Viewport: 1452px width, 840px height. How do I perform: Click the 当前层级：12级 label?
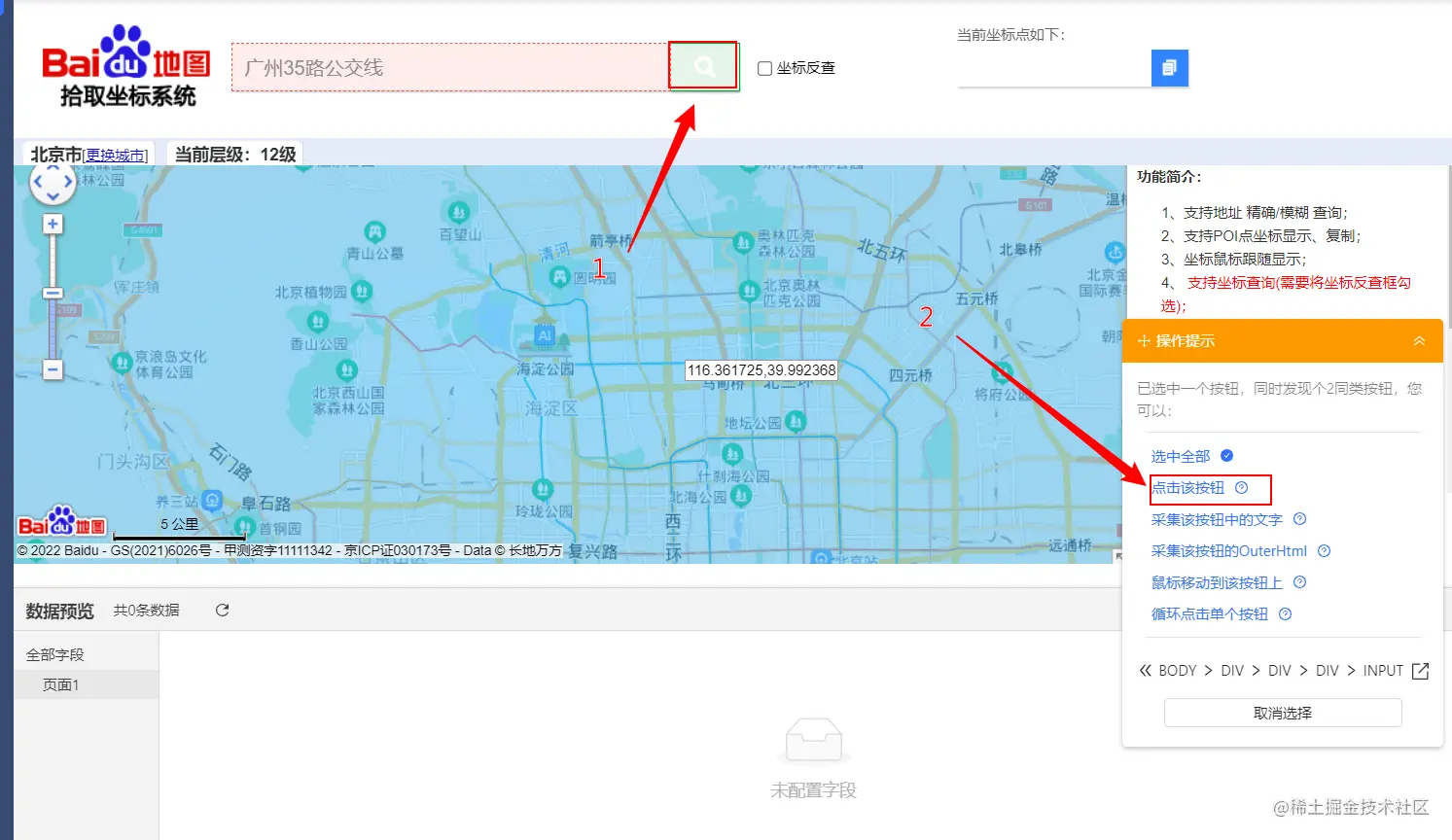(x=235, y=155)
